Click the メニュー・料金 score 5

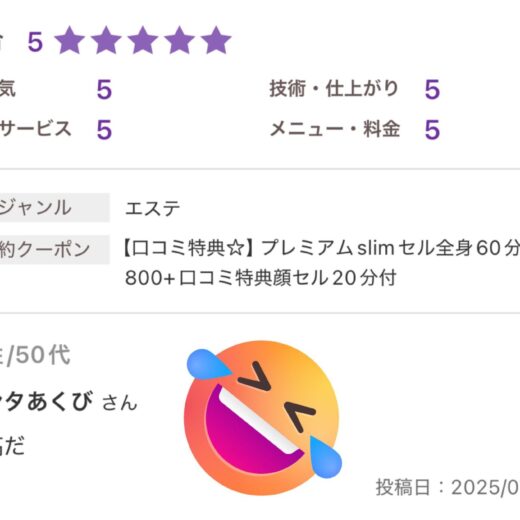click(x=432, y=130)
